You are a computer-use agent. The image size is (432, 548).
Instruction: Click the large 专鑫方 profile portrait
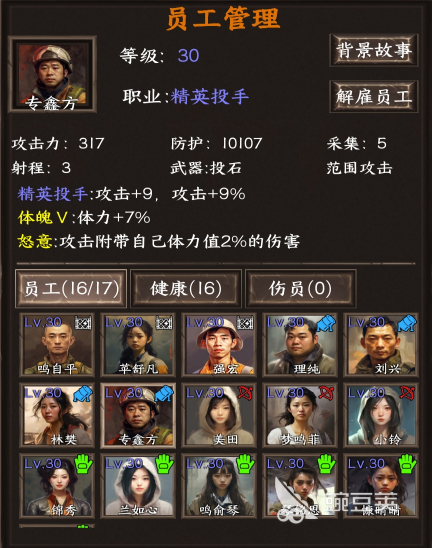52,74
